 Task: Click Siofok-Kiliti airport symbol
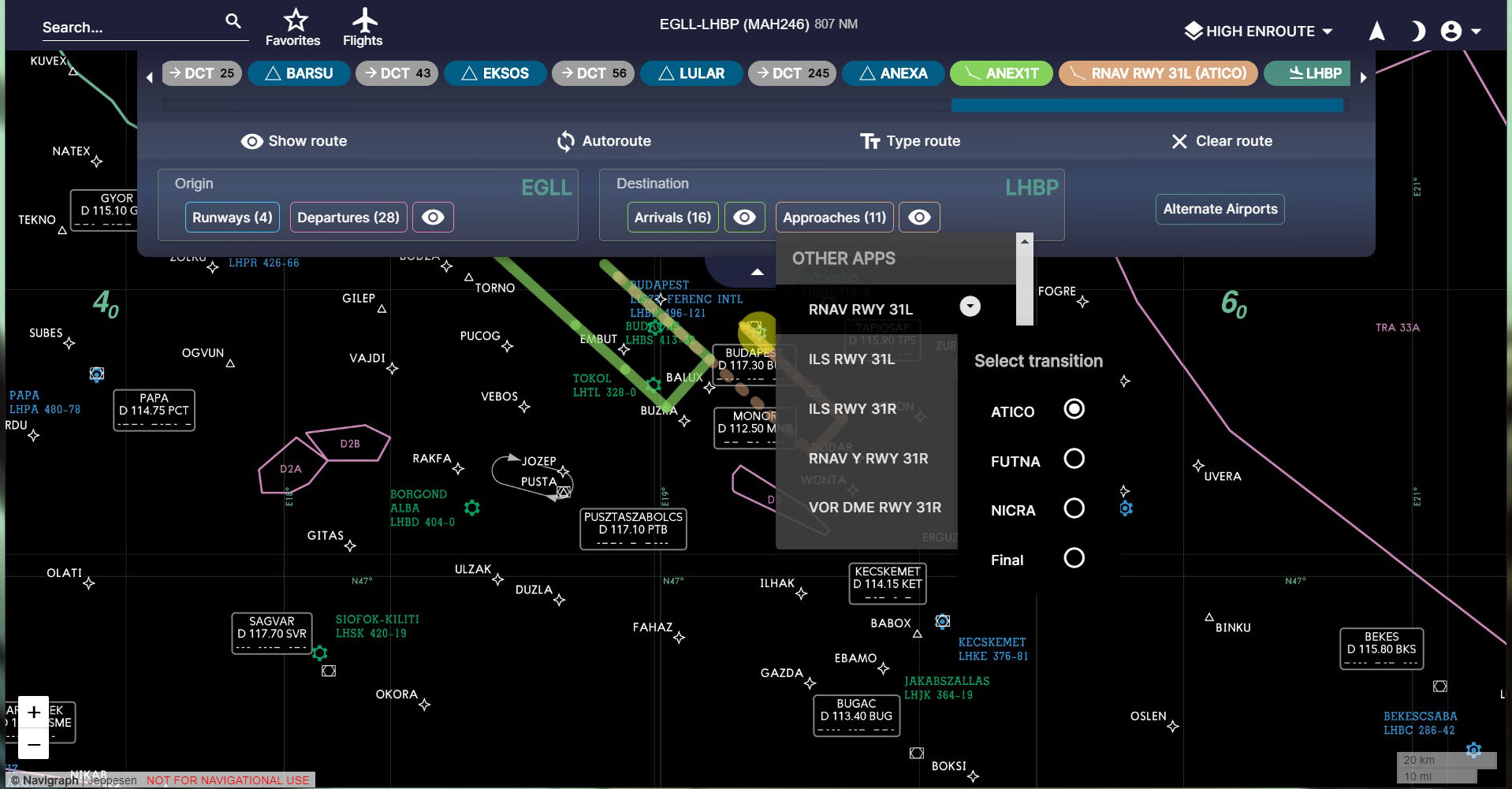point(319,653)
